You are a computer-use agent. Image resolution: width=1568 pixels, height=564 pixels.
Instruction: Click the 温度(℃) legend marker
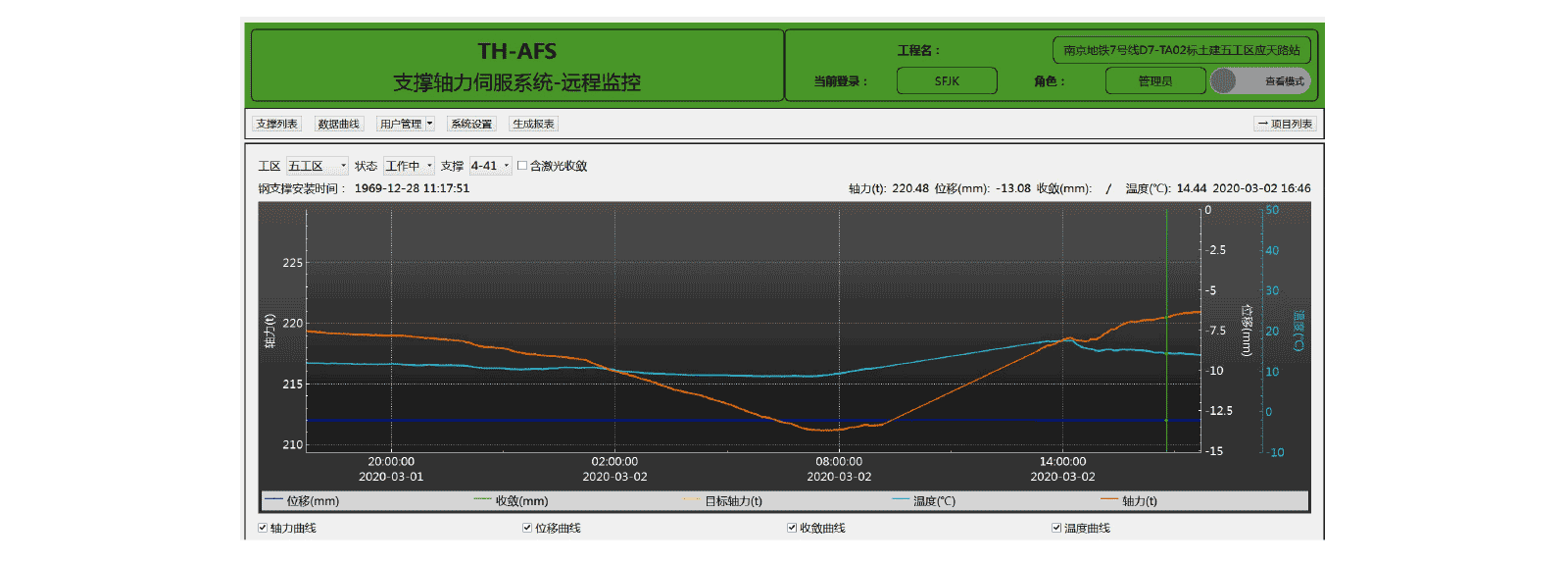pos(901,500)
